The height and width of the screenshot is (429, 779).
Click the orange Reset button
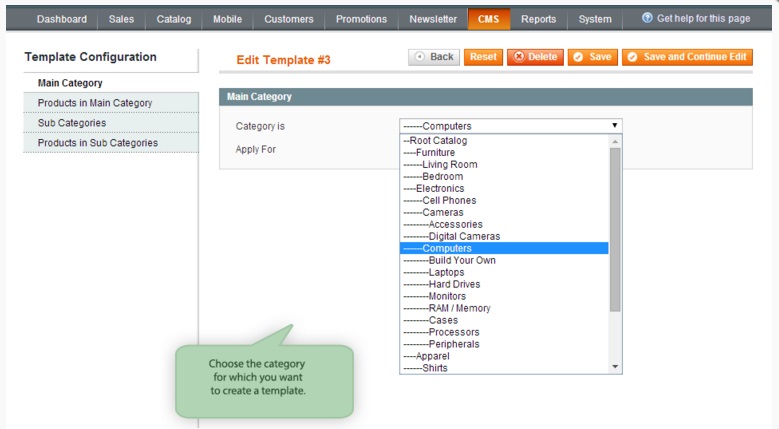(x=483, y=57)
